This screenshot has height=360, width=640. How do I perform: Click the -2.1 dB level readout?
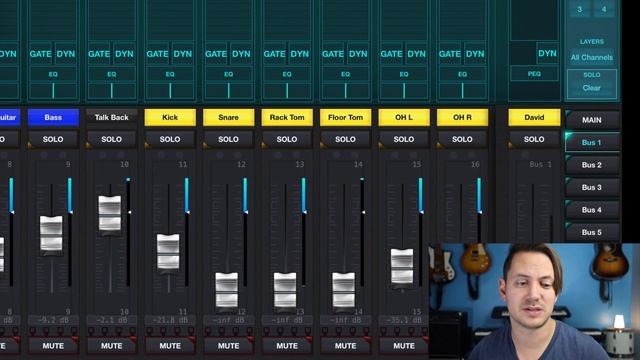[x=111, y=320]
